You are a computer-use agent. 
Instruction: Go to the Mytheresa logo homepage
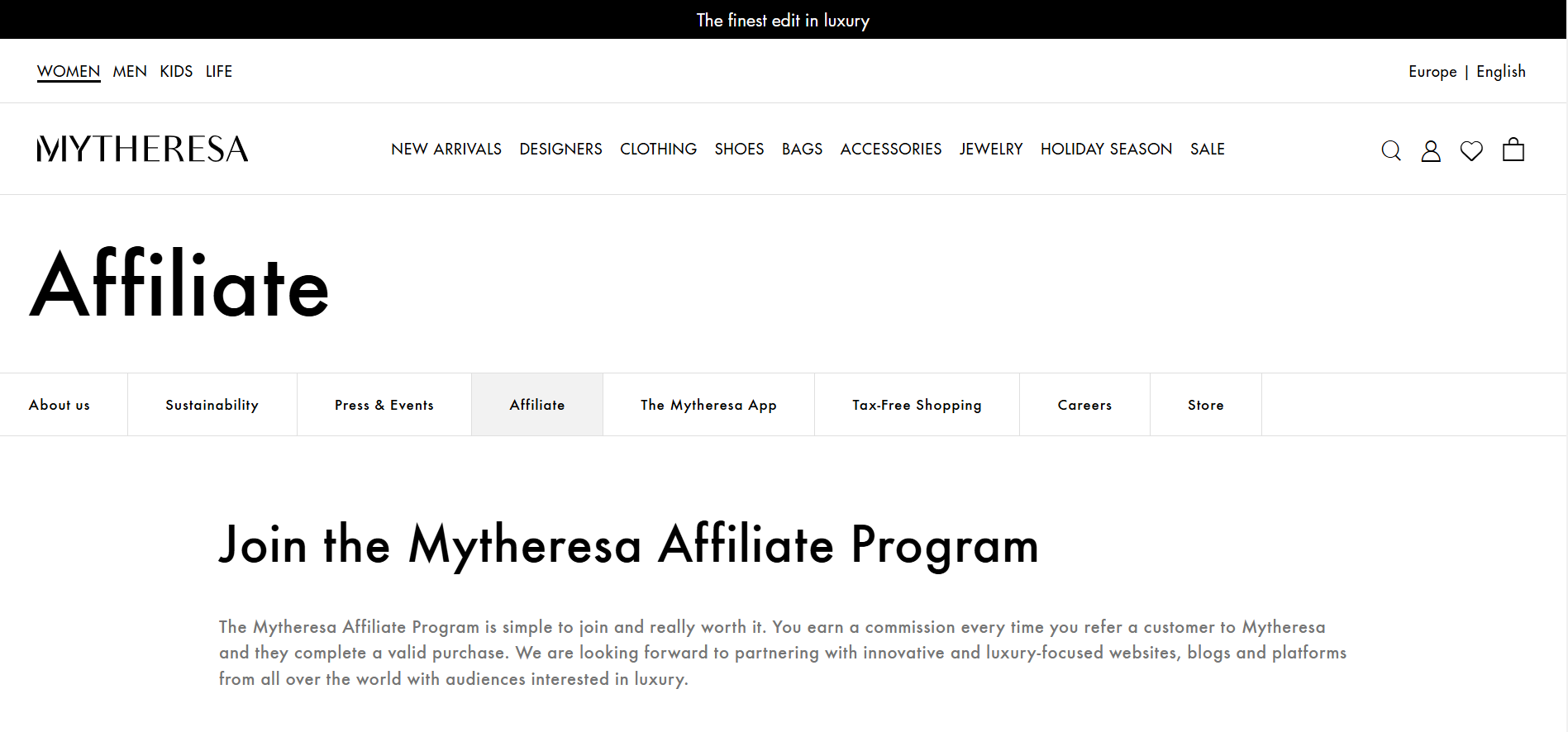pyautogui.click(x=142, y=149)
